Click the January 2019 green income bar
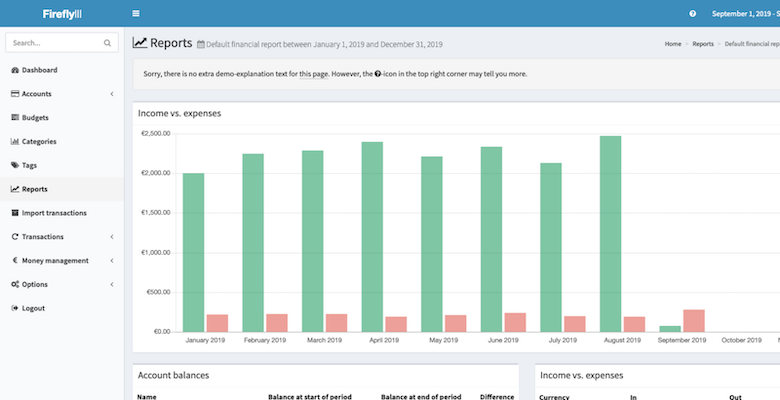The image size is (780, 400). (x=194, y=252)
